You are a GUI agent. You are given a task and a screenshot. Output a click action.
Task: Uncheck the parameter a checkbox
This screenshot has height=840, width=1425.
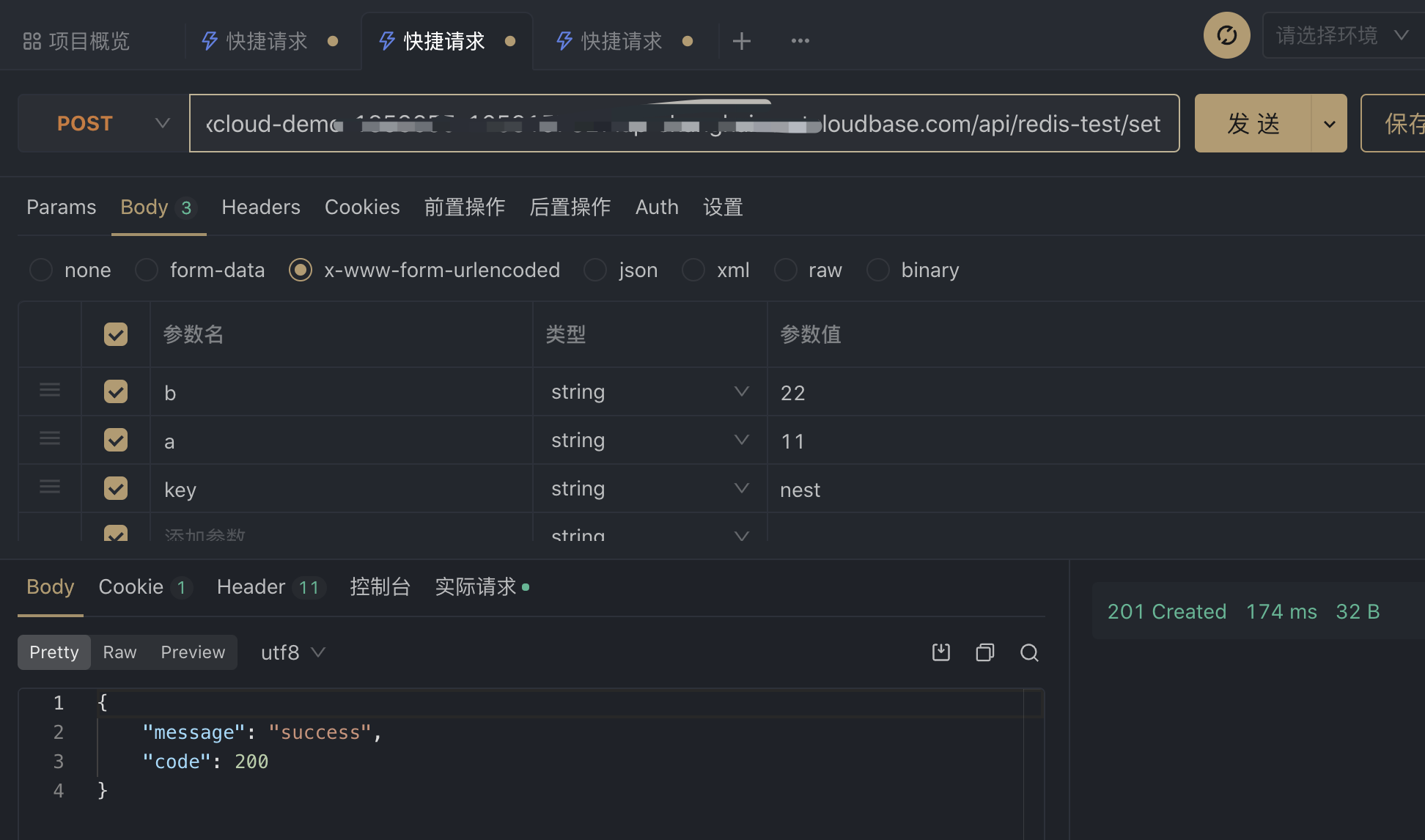(x=116, y=440)
